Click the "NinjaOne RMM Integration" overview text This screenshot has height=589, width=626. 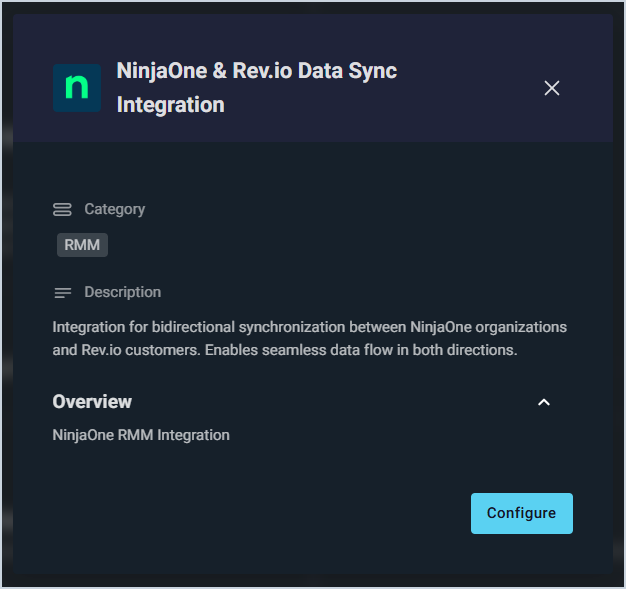141,435
